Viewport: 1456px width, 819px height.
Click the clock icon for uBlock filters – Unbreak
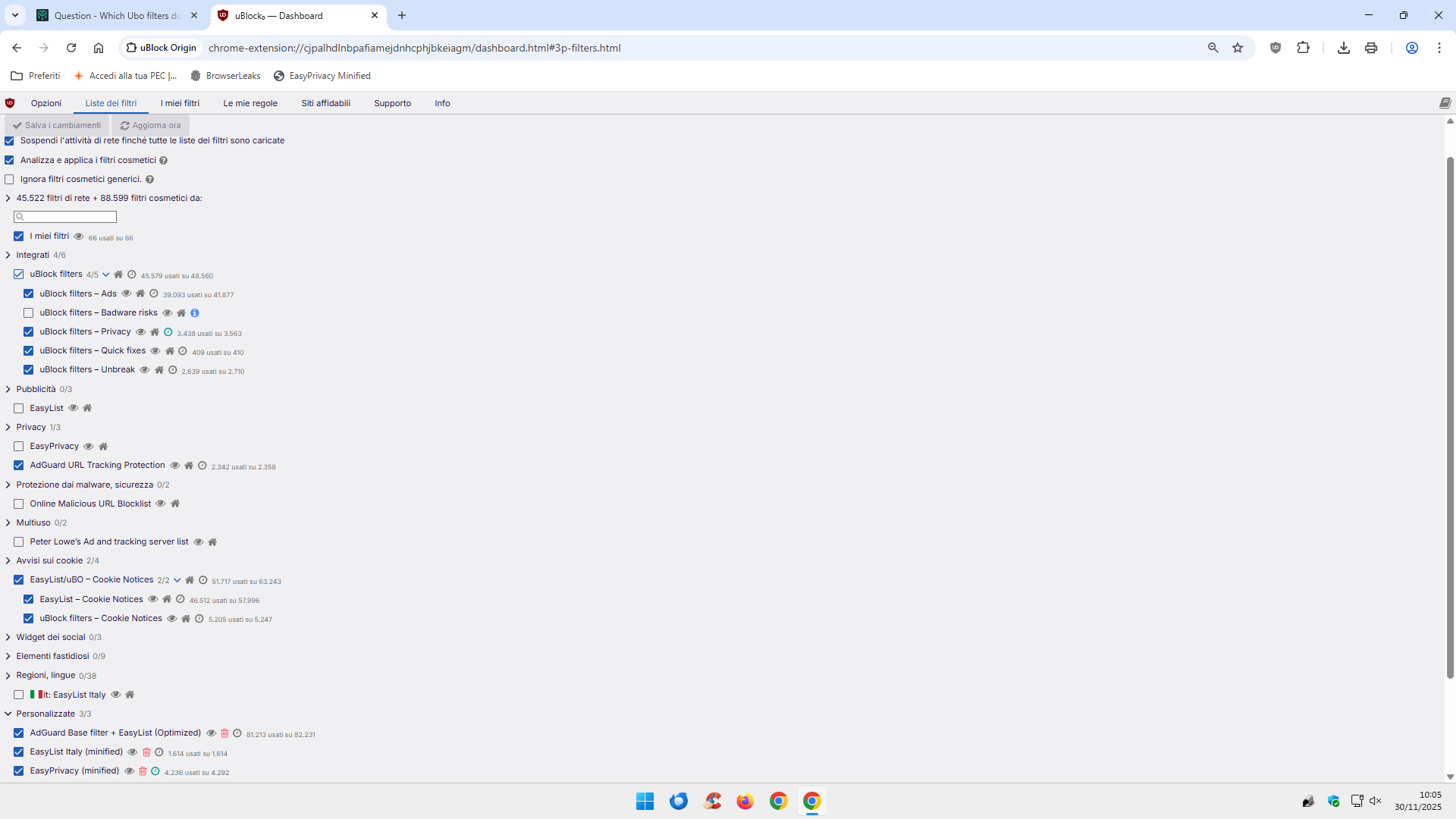[x=173, y=370]
